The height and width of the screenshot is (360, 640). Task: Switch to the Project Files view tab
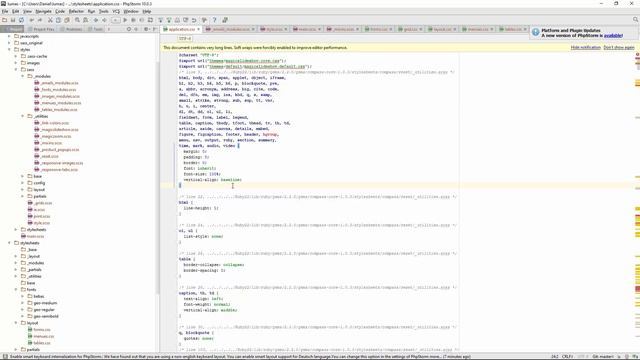41,29
